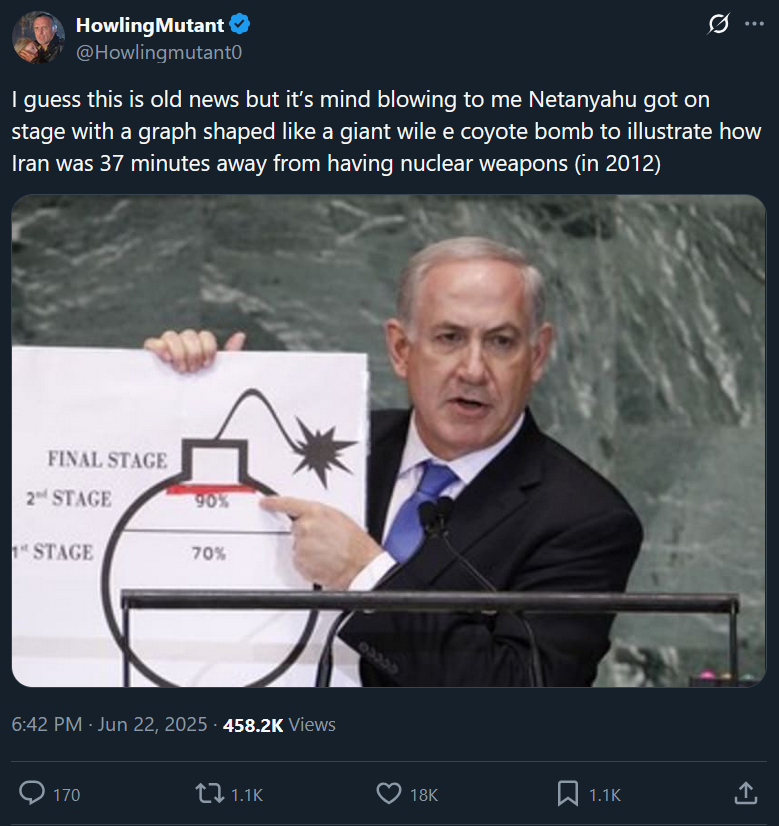Click the 18K likes count
Screen dimensions: 779x826
tap(423, 794)
